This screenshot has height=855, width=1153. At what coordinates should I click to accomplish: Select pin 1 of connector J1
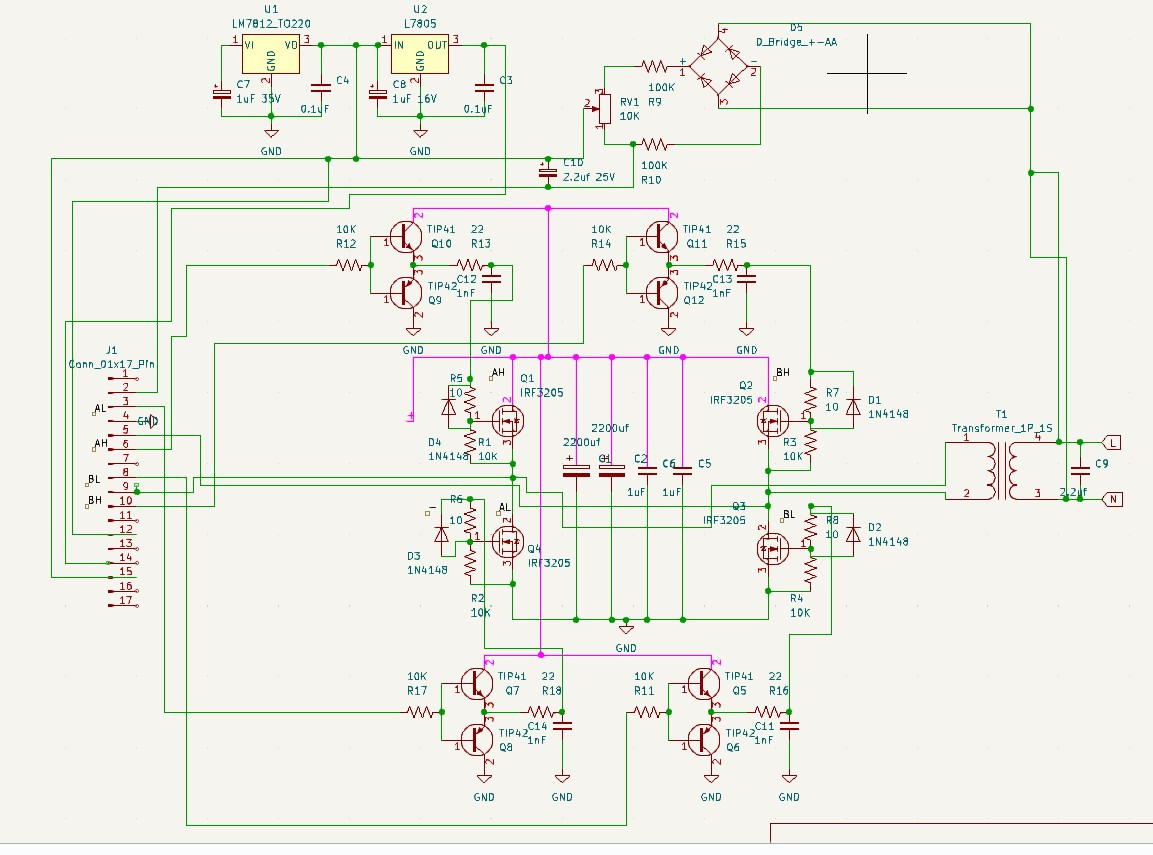click(x=122, y=378)
